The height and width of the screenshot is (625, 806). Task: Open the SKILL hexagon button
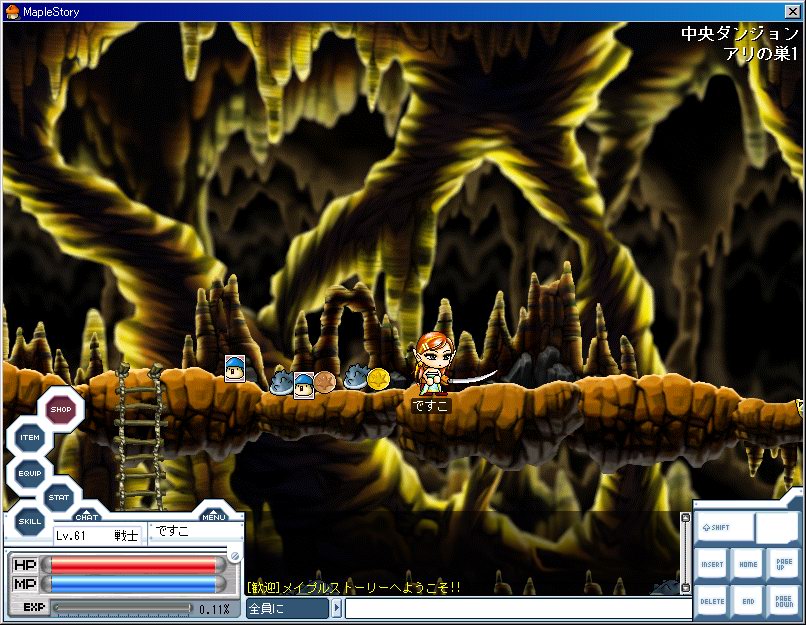[30, 521]
